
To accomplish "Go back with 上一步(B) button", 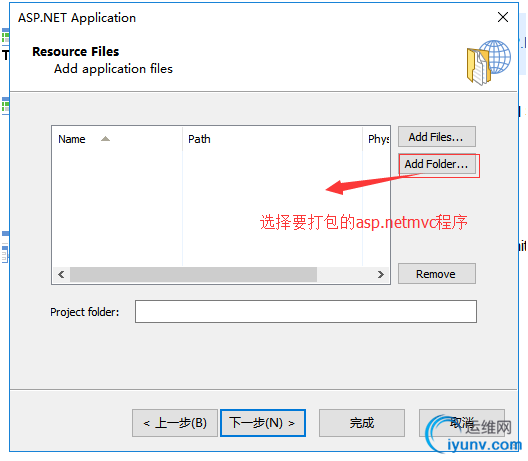I will tap(175, 423).
